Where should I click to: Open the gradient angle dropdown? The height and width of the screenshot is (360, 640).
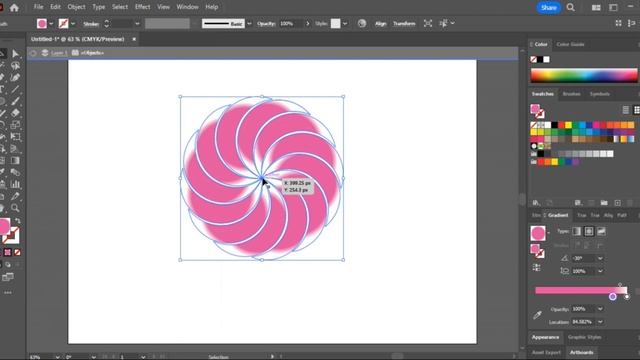600,258
